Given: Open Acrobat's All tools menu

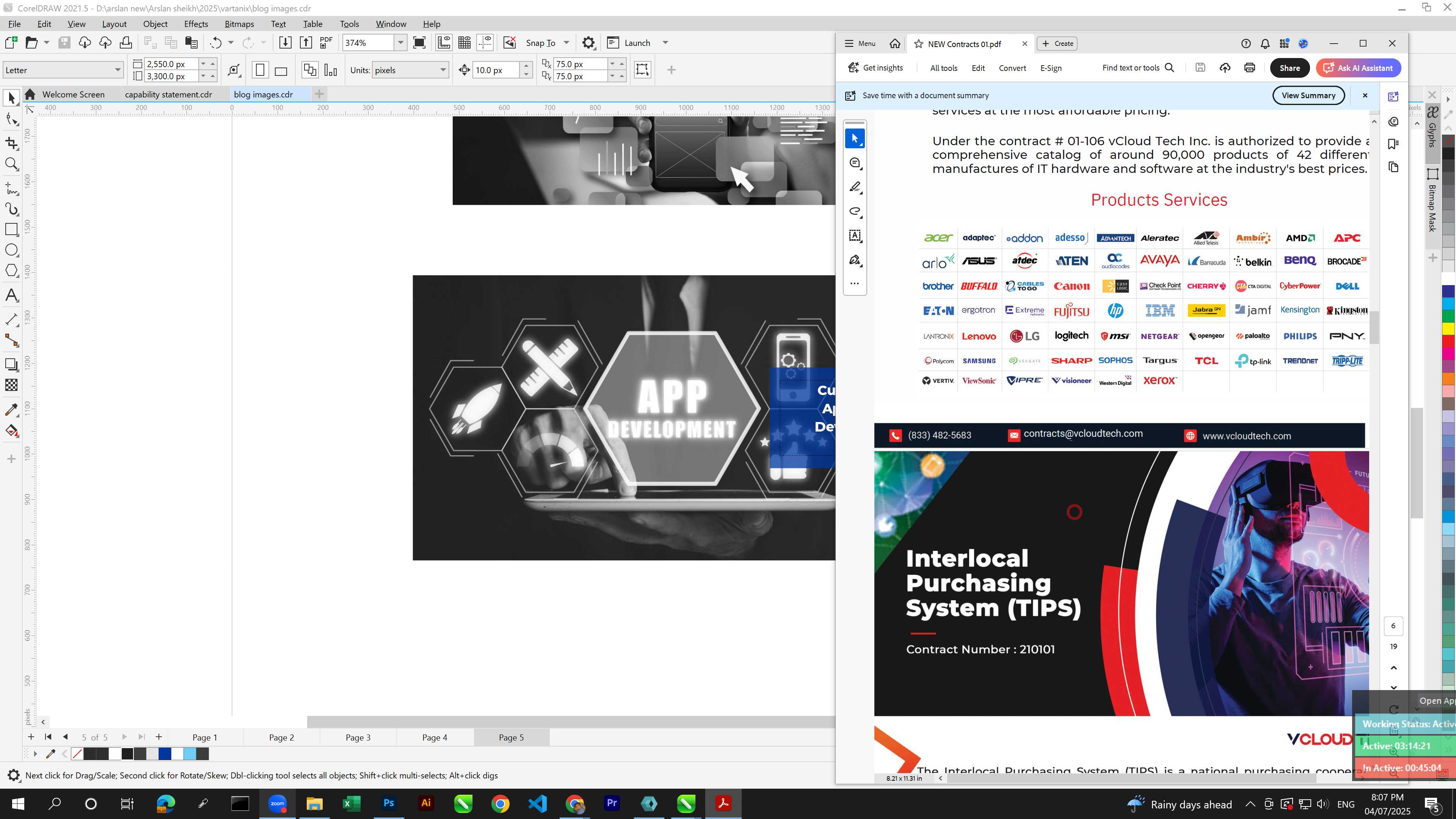Looking at the screenshot, I should point(944,68).
